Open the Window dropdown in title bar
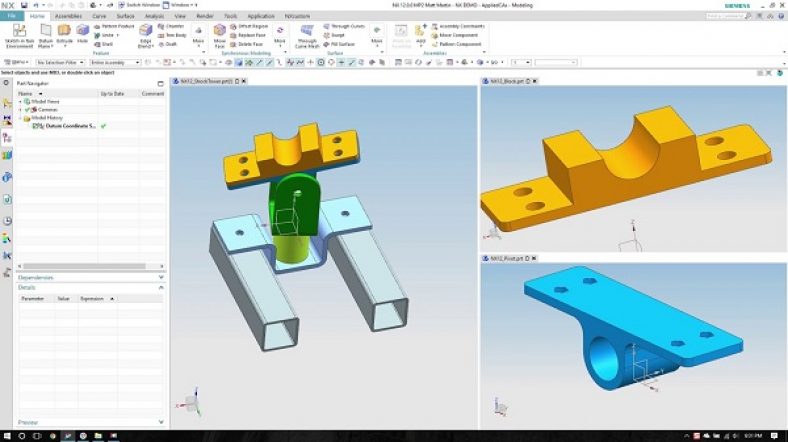Viewport: 788px width, 442px height. tap(180, 5)
